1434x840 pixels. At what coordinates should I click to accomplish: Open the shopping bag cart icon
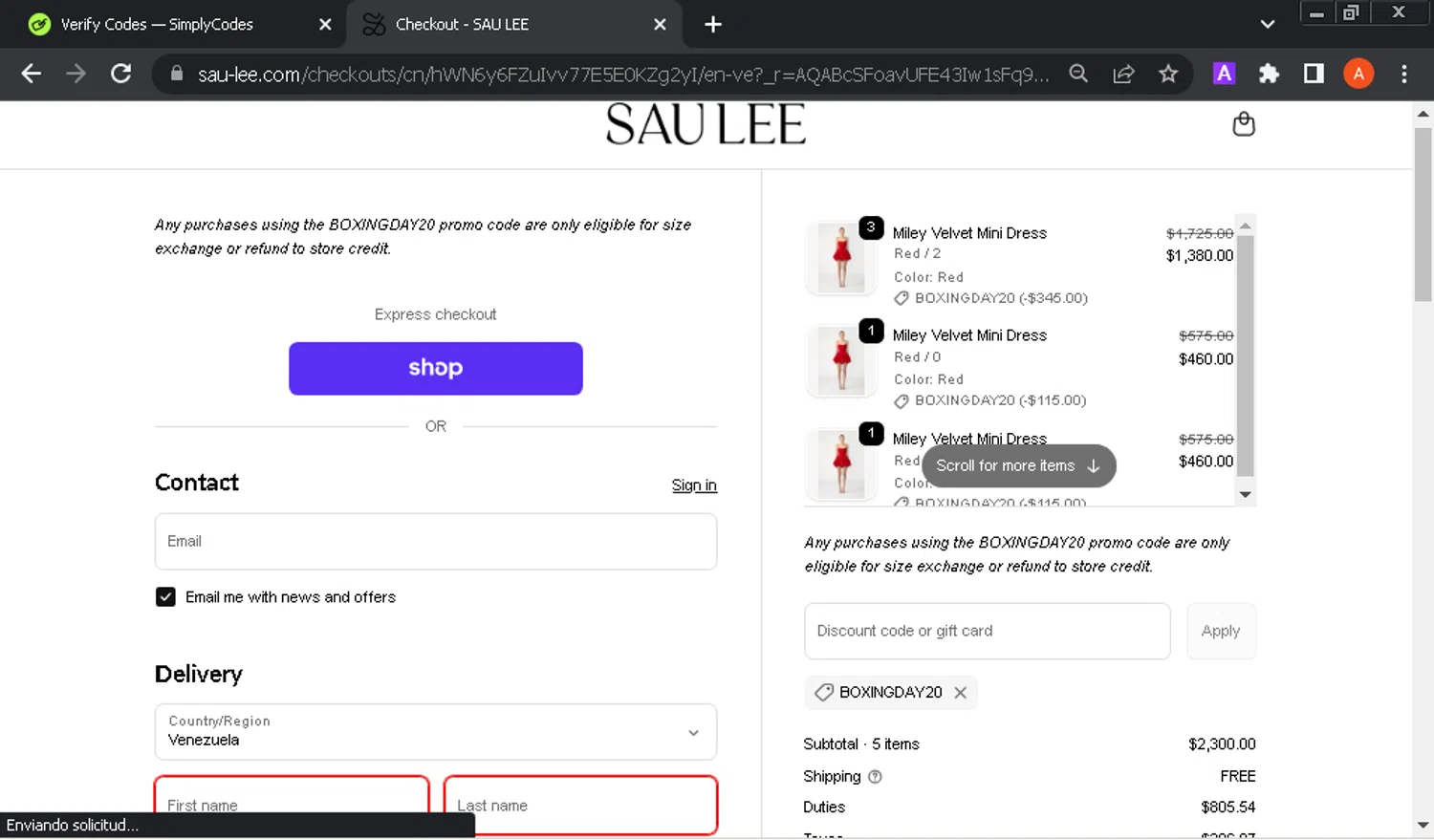(1243, 124)
